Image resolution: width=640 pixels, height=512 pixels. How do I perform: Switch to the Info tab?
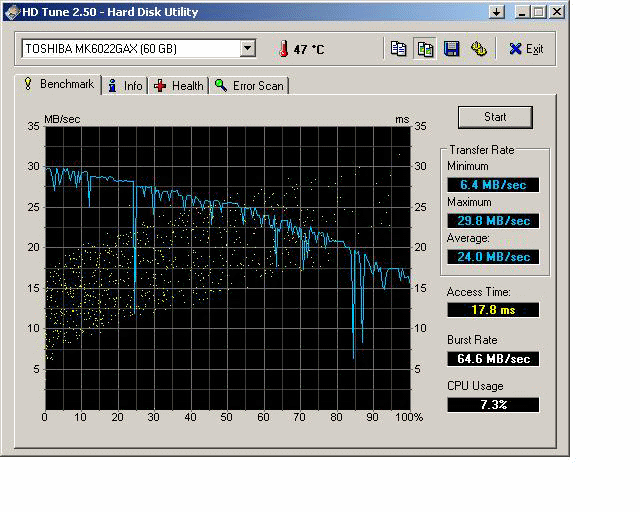(x=125, y=86)
